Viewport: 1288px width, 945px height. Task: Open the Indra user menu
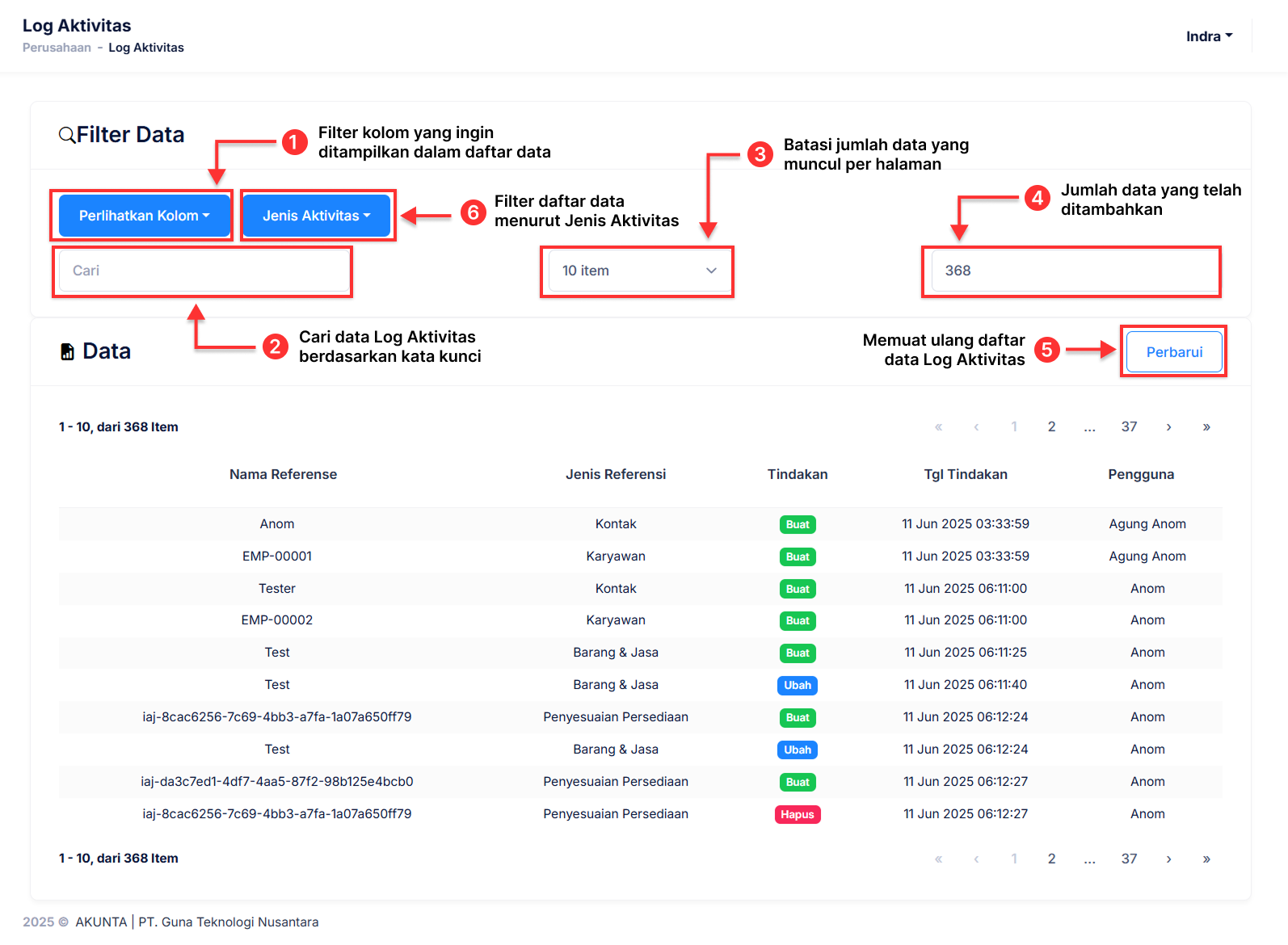coord(1209,36)
